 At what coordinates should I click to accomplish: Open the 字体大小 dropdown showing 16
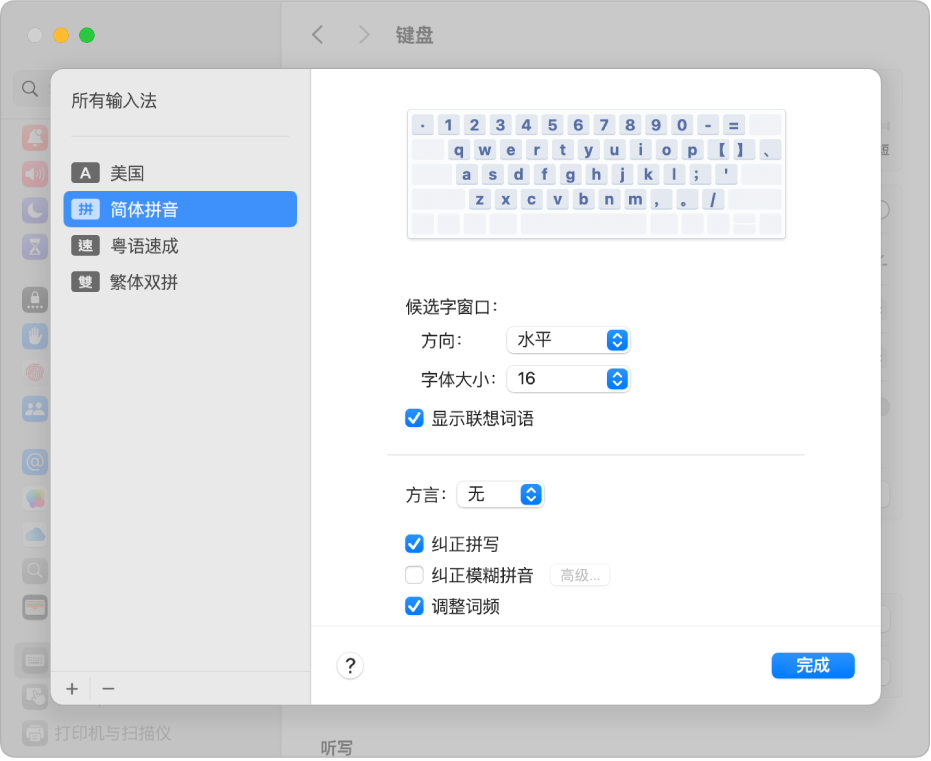click(x=568, y=379)
